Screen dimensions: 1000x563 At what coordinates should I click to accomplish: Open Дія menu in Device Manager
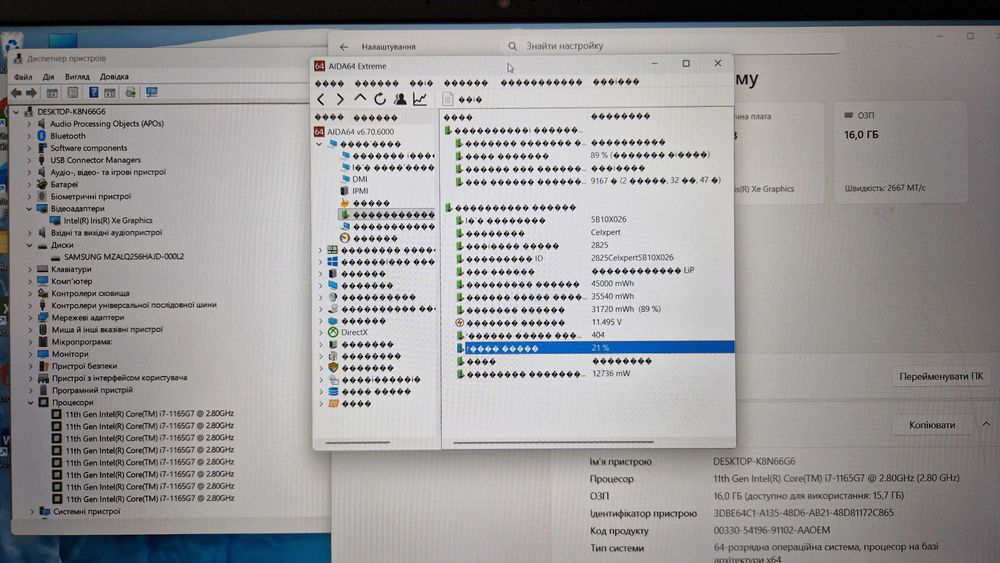[48, 77]
